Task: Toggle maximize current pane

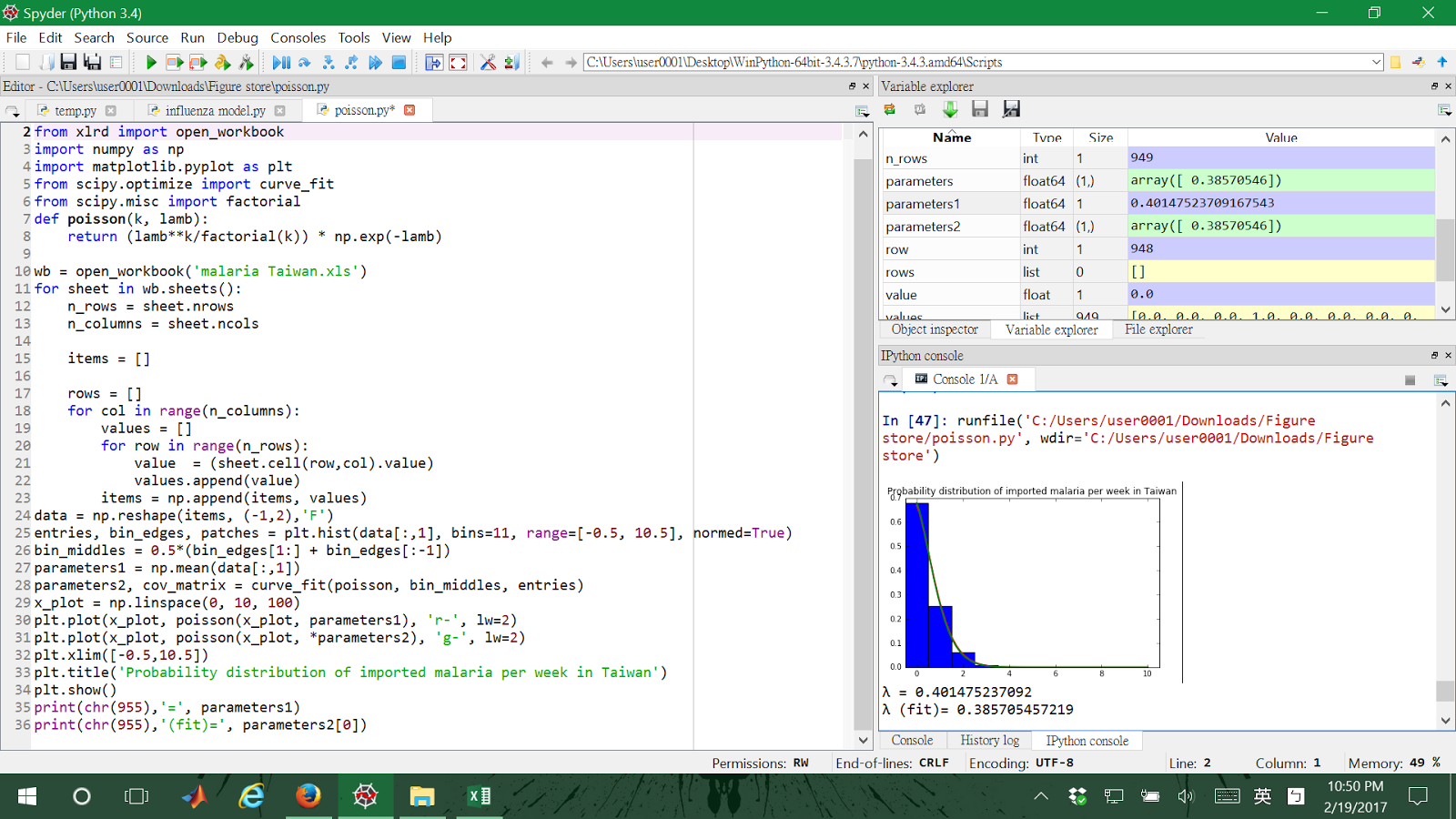Action: point(433,62)
